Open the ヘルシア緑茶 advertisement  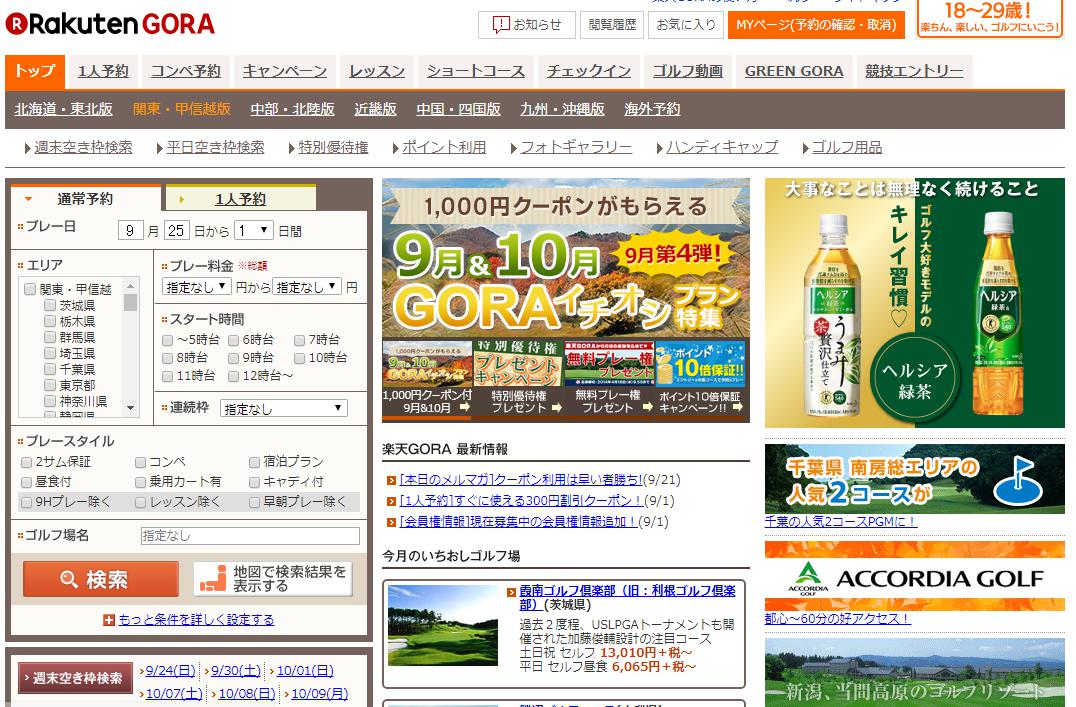(x=915, y=303)
